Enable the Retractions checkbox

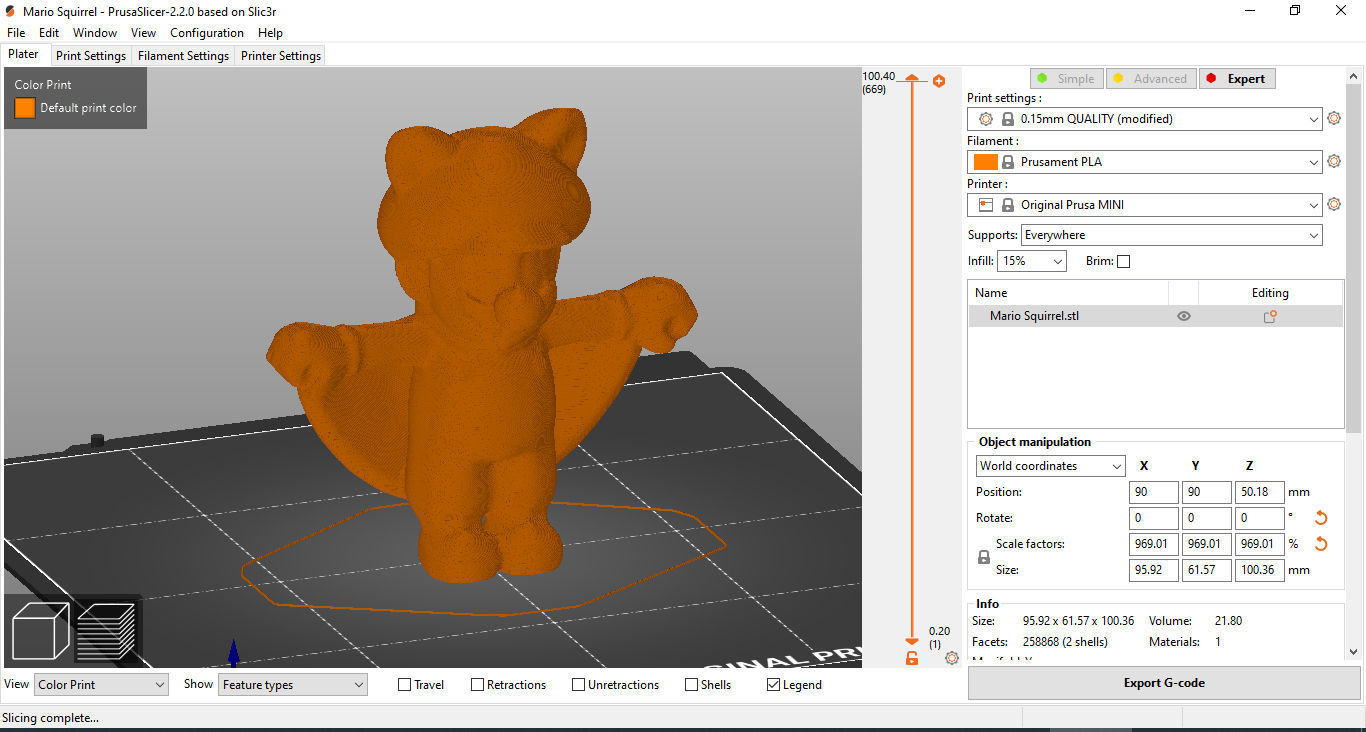pos(478,685)
